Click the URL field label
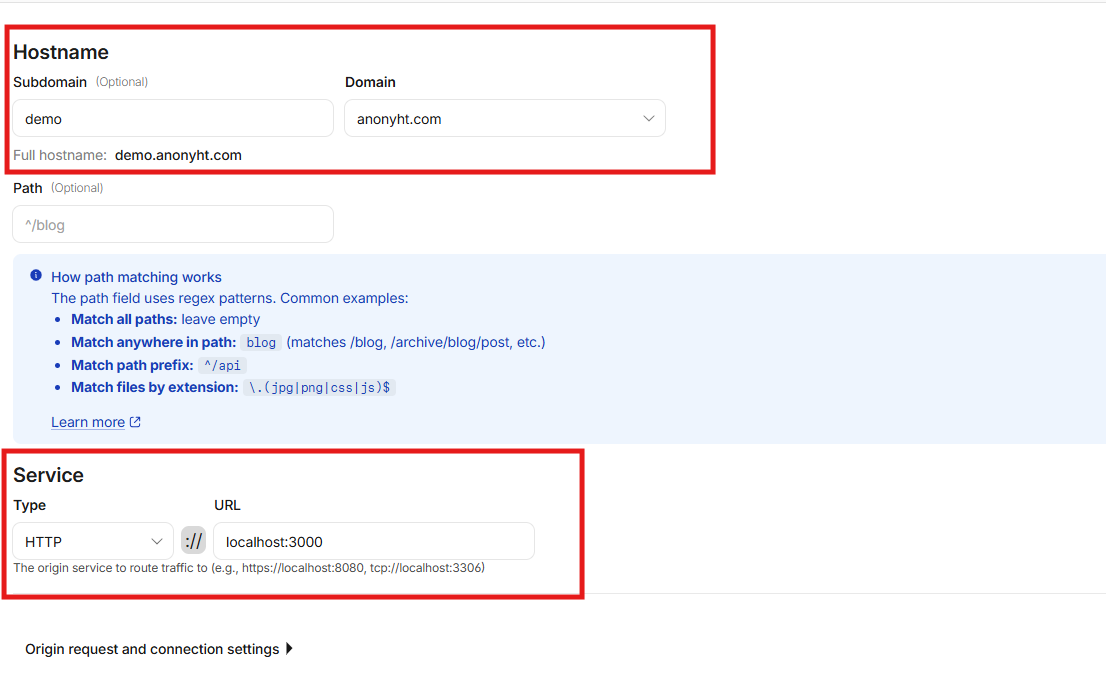Image resolution: width=1106 pixels, height=691 pixels. (227, 506)
